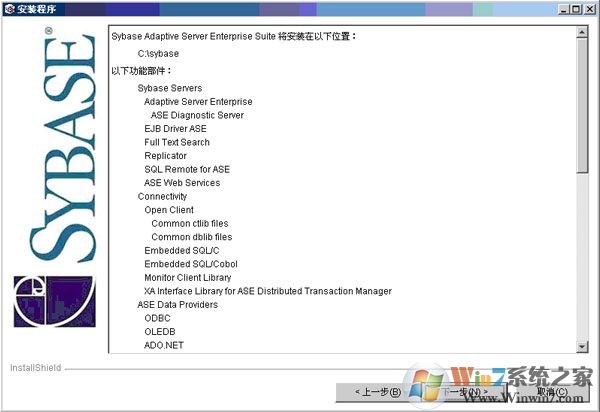Select the SQL Remote for ASE entry
Image resolution: width=600 pixels, height=412 pixels.
[x=187, y=169]
